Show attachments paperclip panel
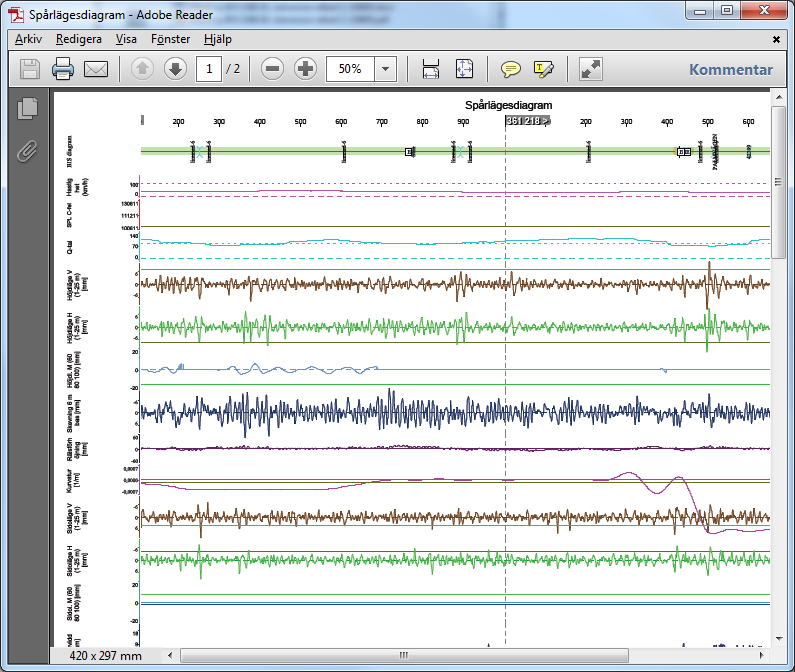Viewport: 795px width, 672px height. (x=27, y=152)
